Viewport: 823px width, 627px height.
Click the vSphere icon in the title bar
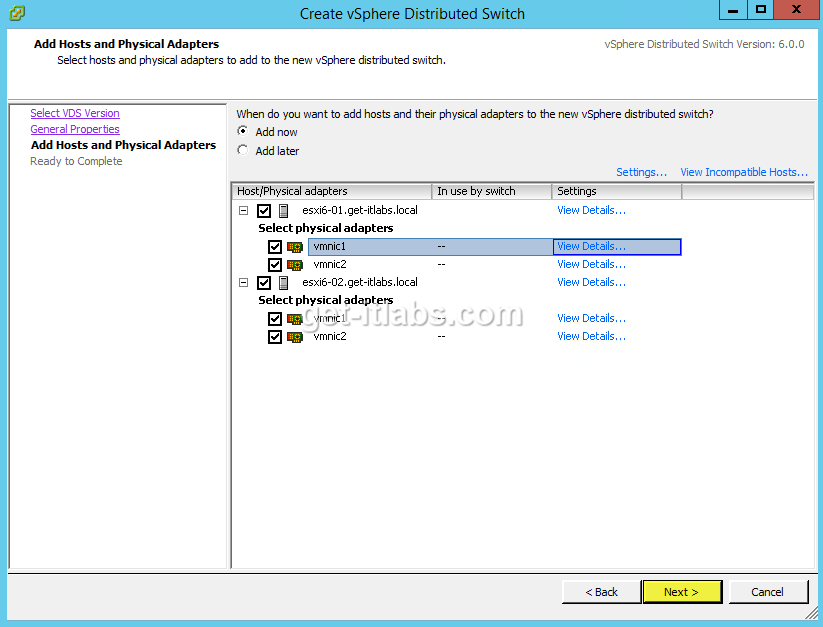click(14, 10)
